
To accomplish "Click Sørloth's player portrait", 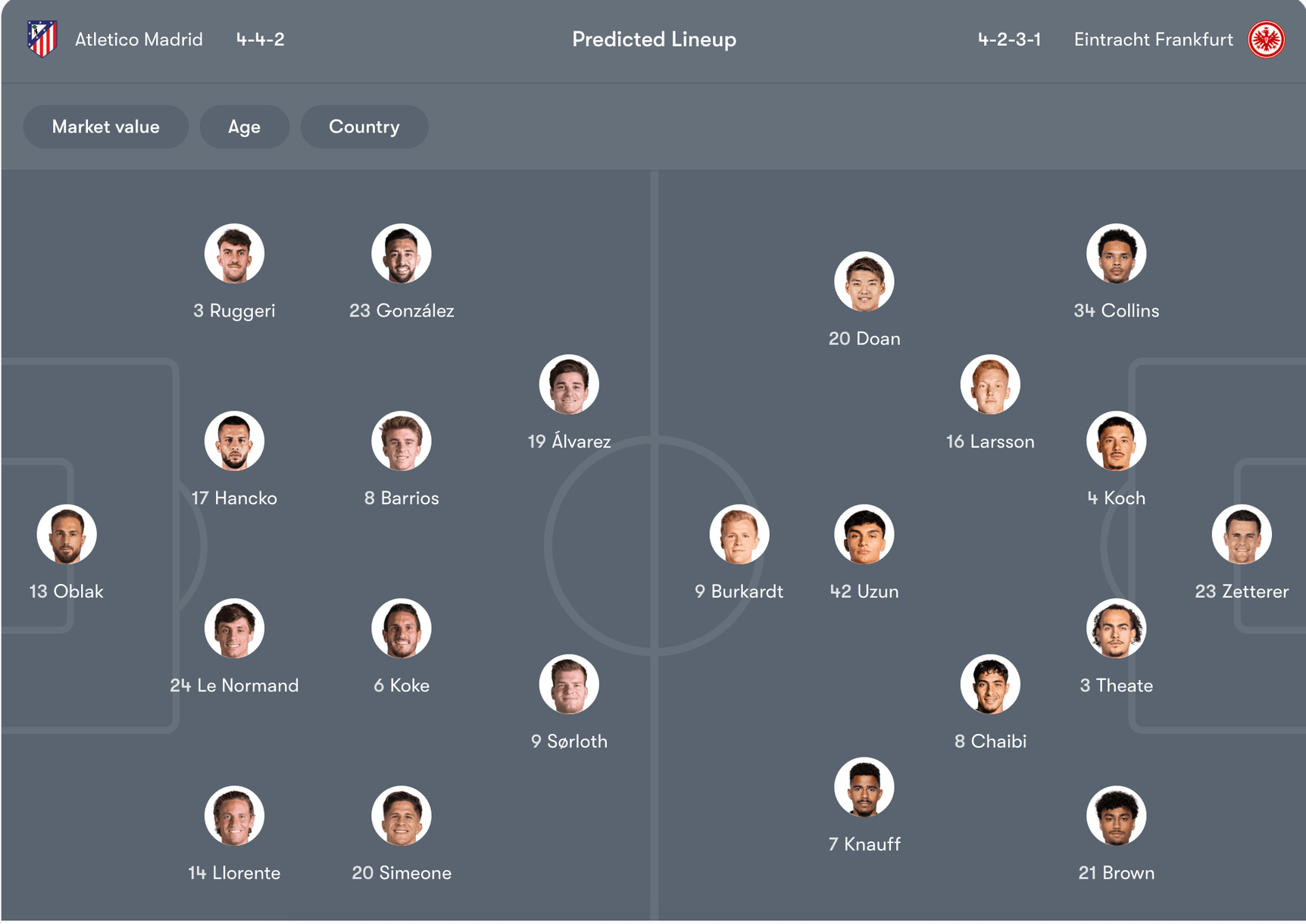I will tap(569, 685).
